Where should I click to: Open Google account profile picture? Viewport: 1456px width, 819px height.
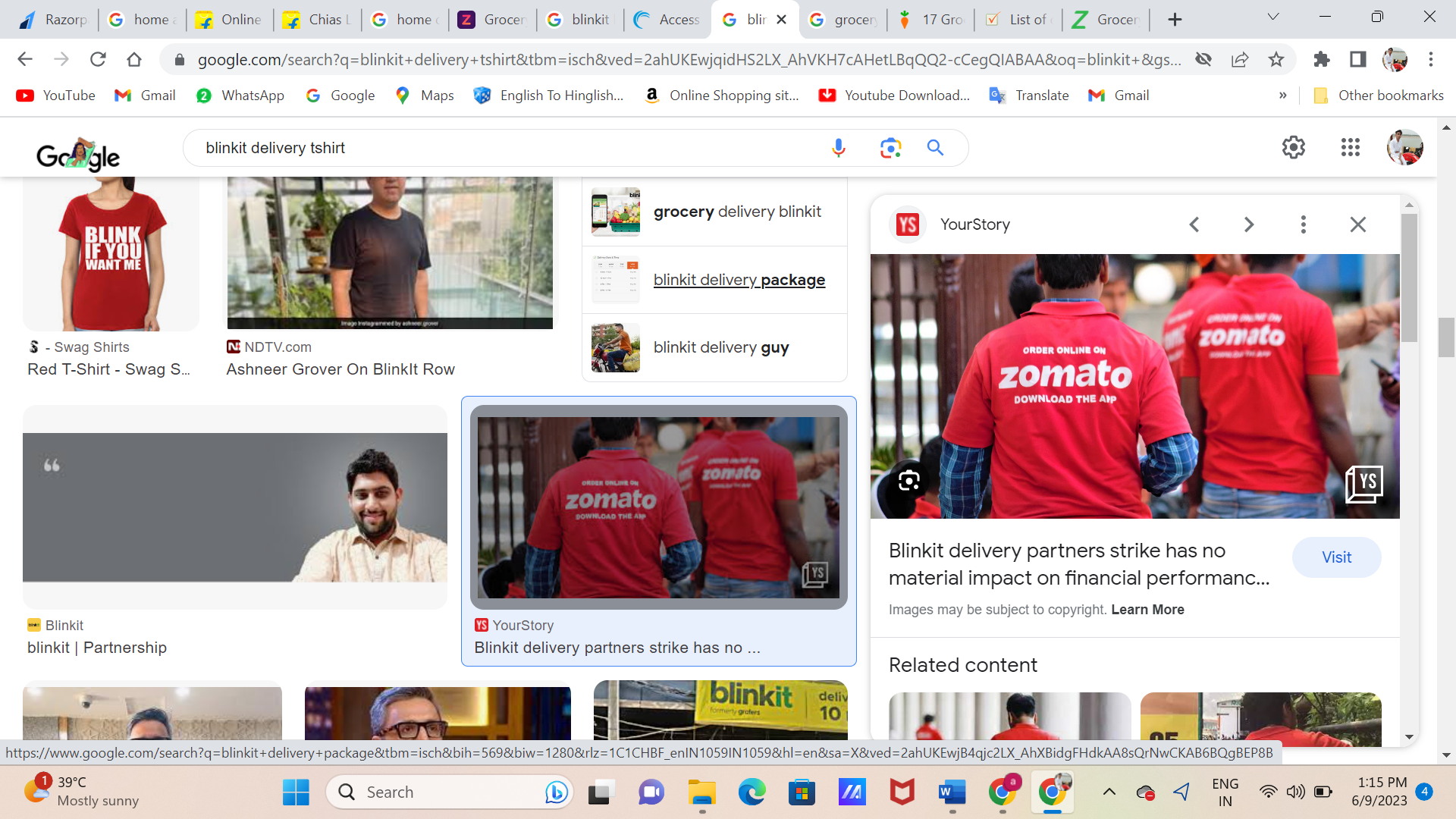(1404, 147)
